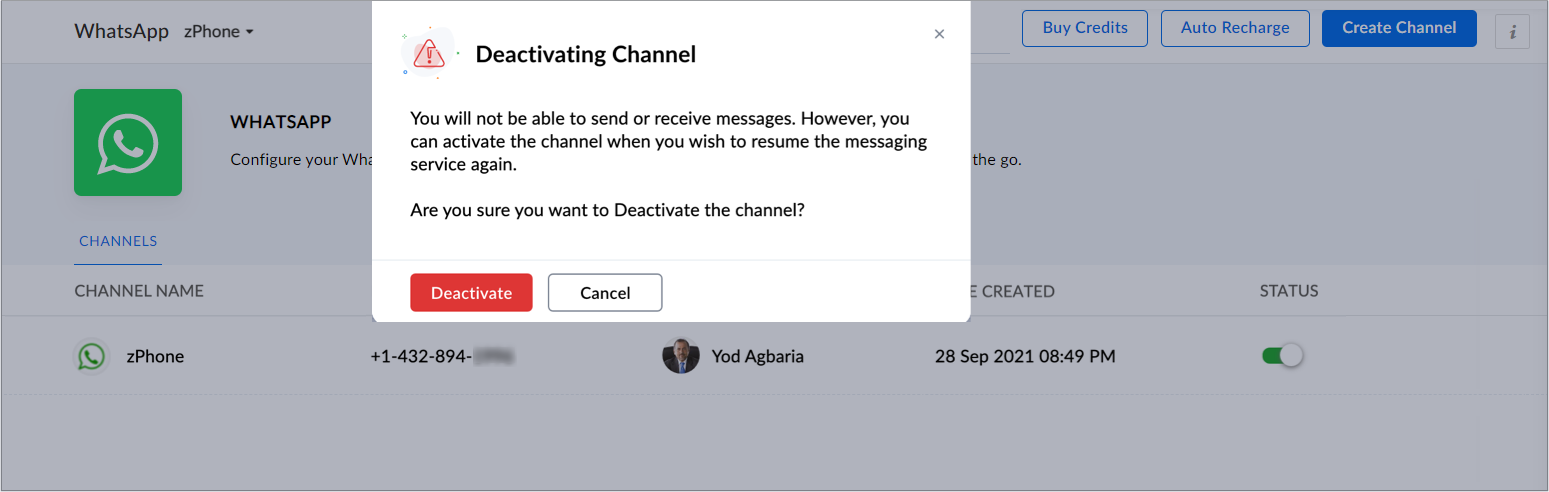Screen dimensions: 1549x492
Task: Close the Deactivating Channel dialog with X
Action: tap(939, 34)
